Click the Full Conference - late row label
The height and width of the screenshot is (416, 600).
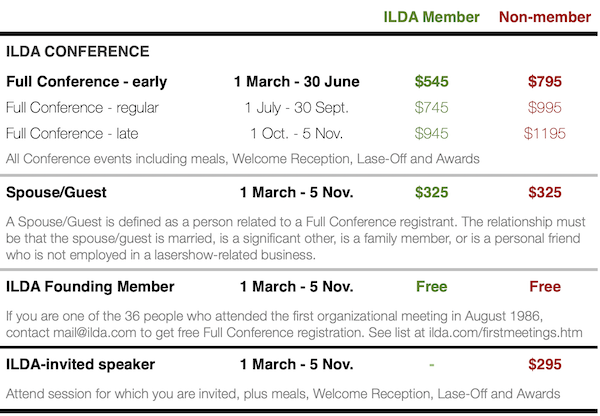coord(73,133)
